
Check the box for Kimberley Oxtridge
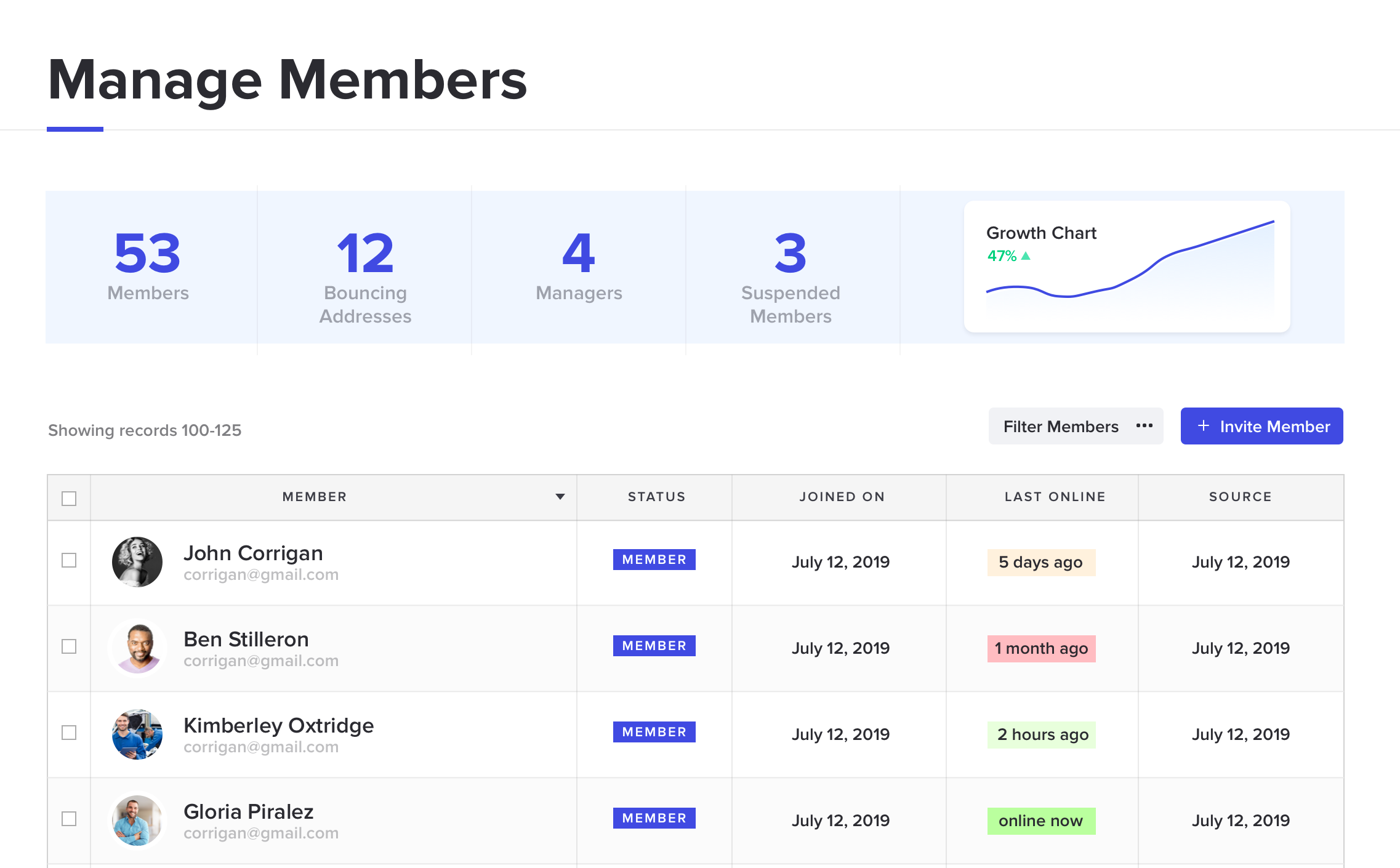pos(69,733)
